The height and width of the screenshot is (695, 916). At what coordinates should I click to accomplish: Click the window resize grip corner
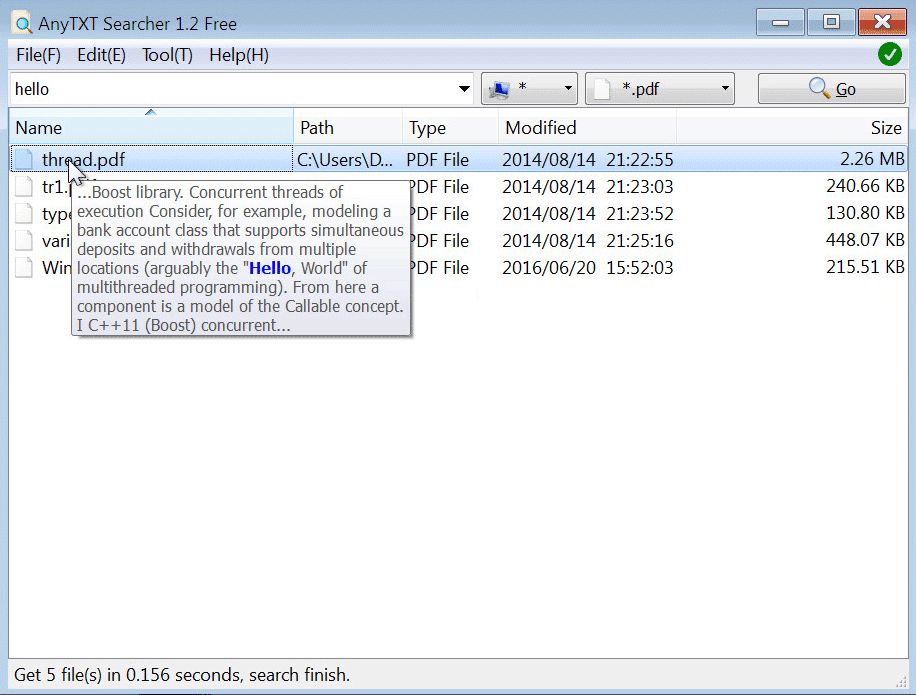(x=900, y=682)
